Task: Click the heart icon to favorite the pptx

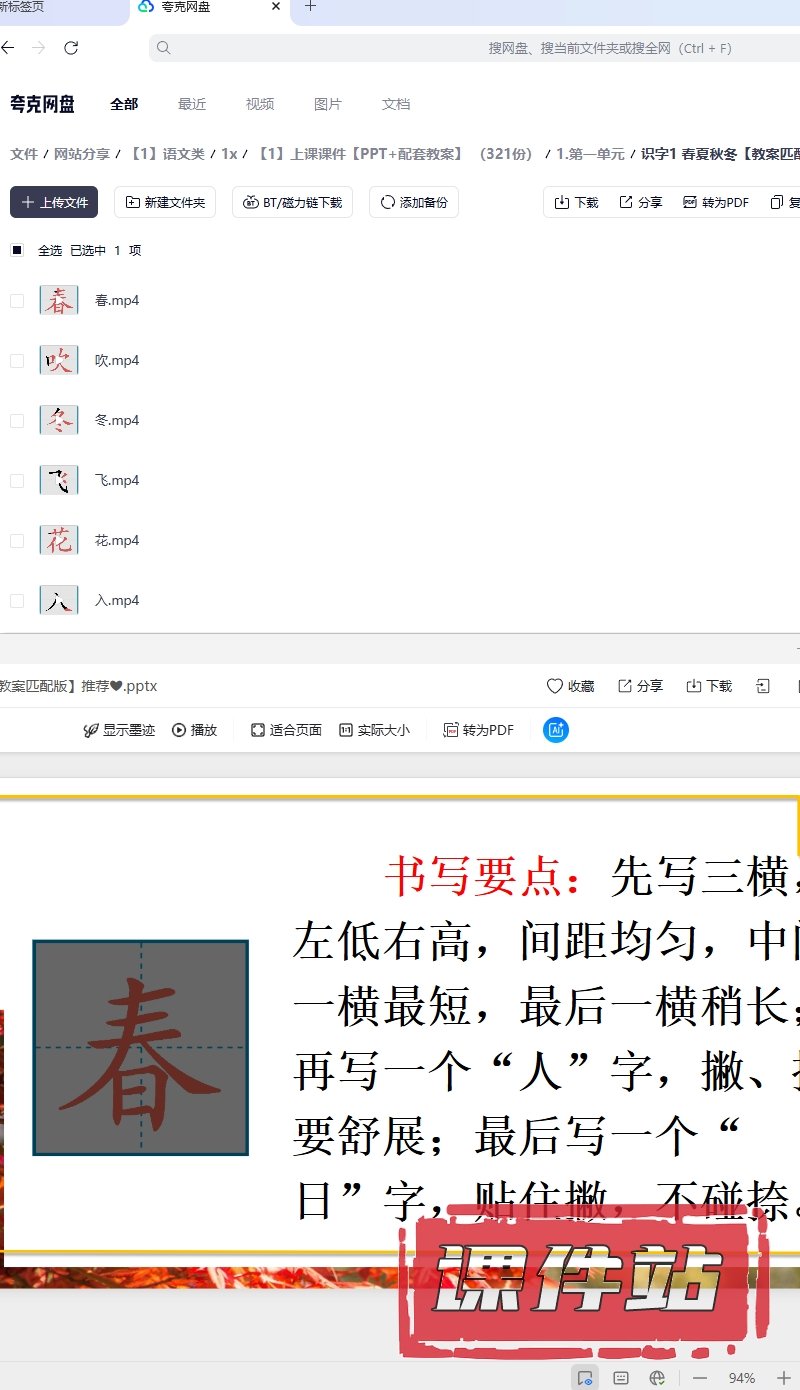Action: coord(555,686)
